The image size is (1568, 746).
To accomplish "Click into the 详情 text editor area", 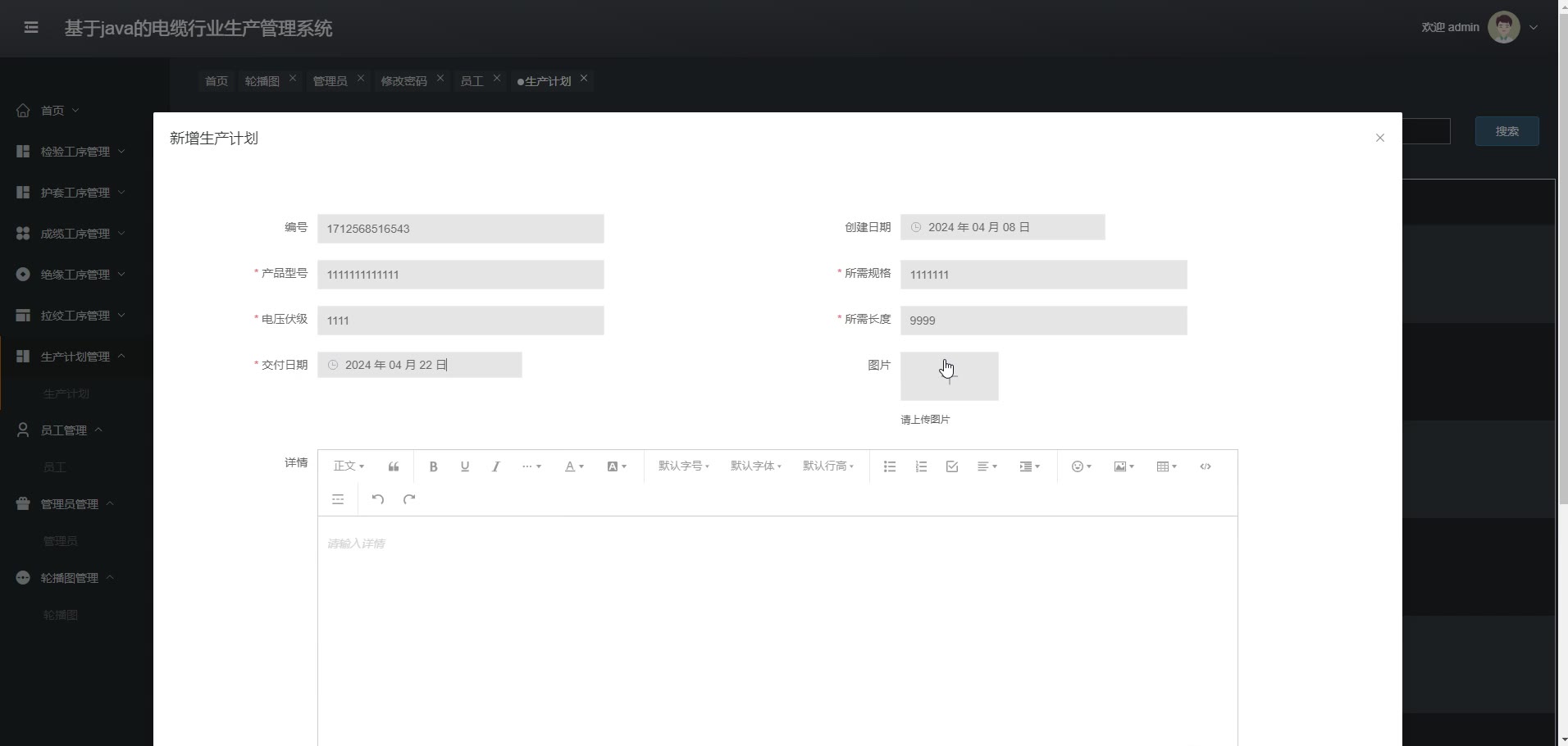I will pyautogui.click(x=777, y=631).
